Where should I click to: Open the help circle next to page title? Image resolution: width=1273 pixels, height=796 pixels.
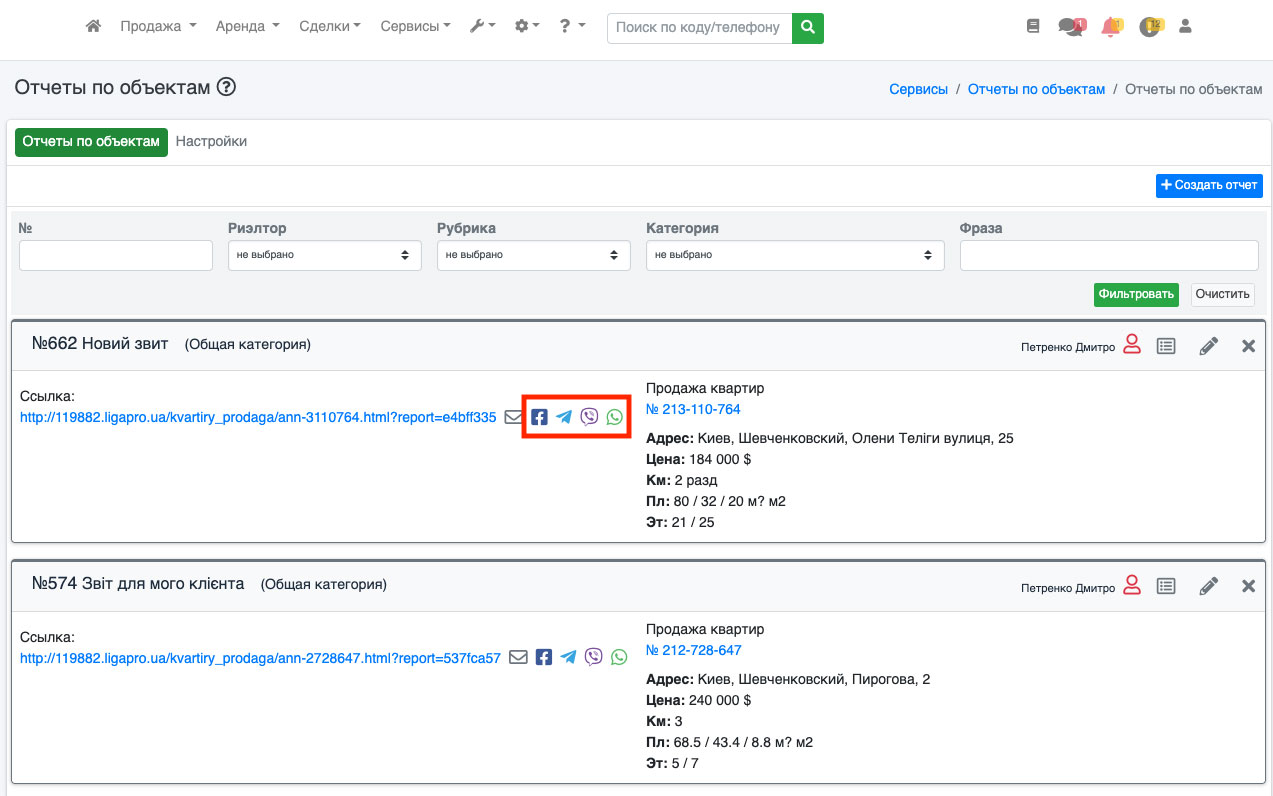[226, 88]
